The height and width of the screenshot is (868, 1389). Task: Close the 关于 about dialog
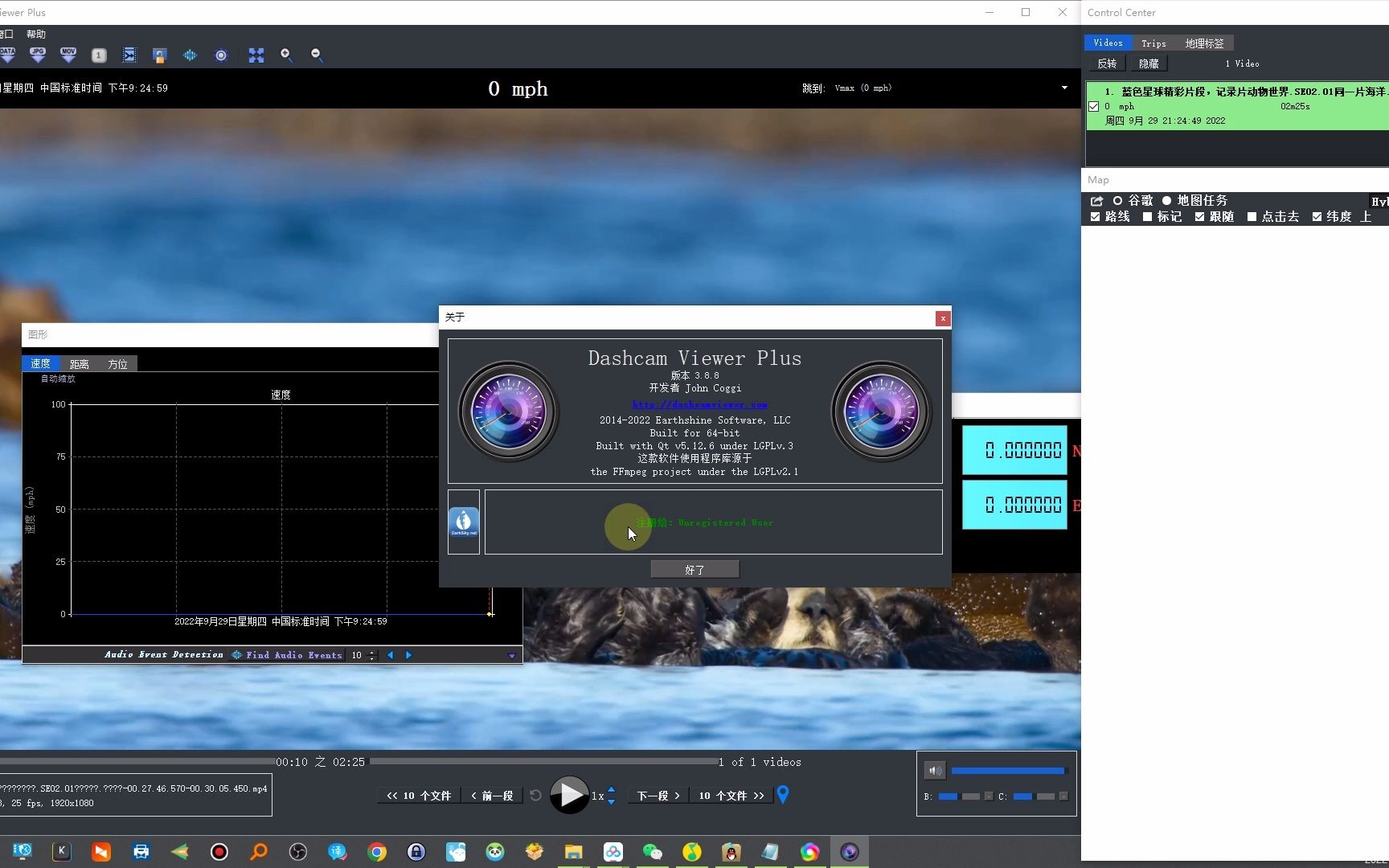pyautogui.click(x=942, y=318)
